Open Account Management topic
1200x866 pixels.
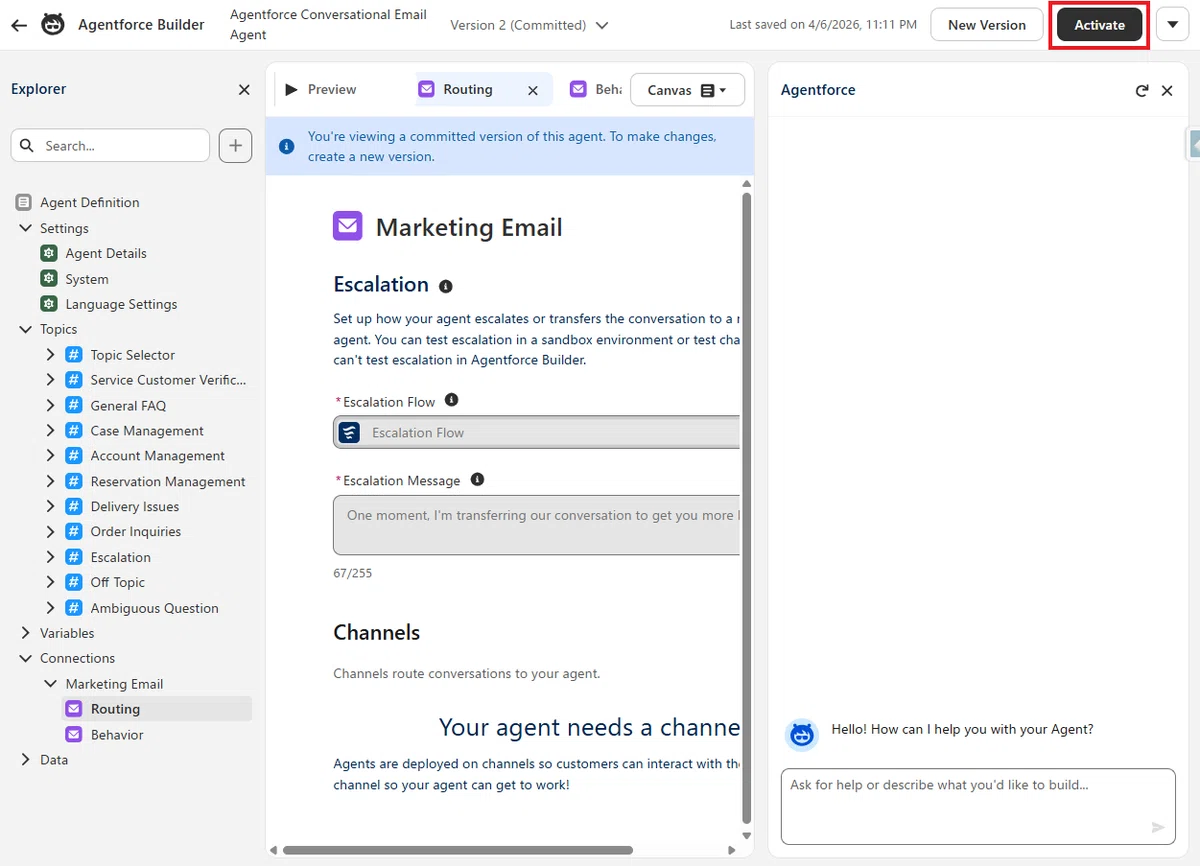[158, 456]
